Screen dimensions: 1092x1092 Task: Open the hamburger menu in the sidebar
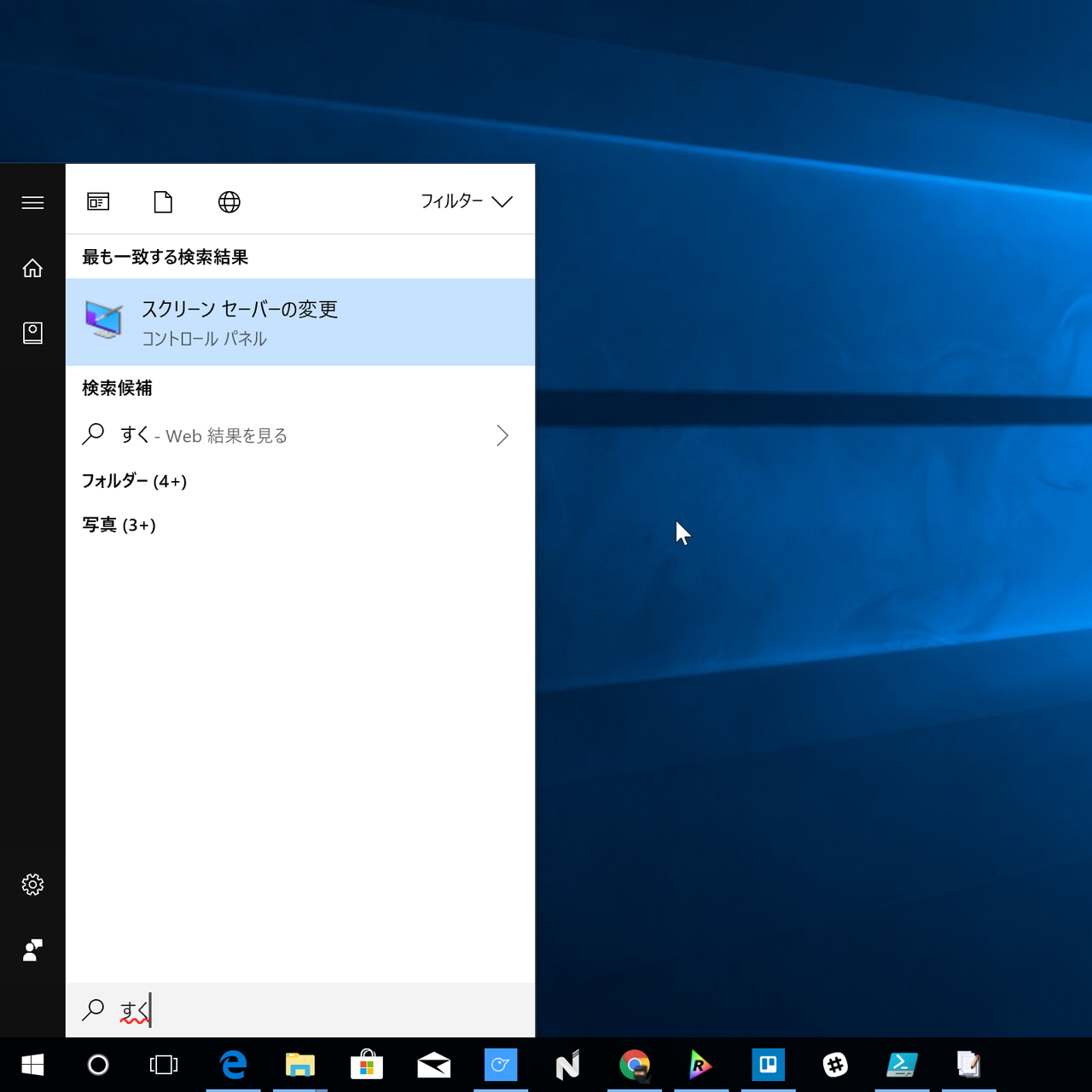point(32,202)
